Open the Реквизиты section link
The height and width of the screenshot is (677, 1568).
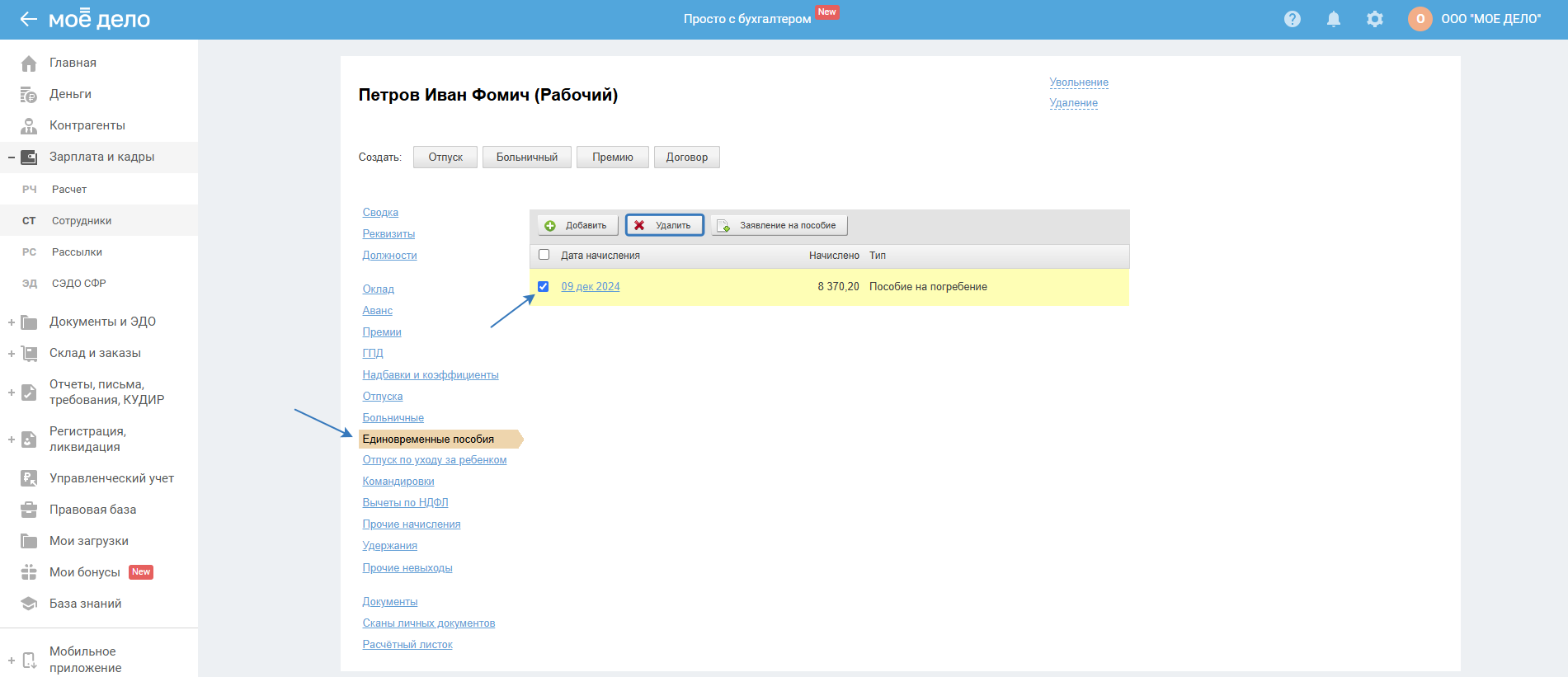(388, 234)
